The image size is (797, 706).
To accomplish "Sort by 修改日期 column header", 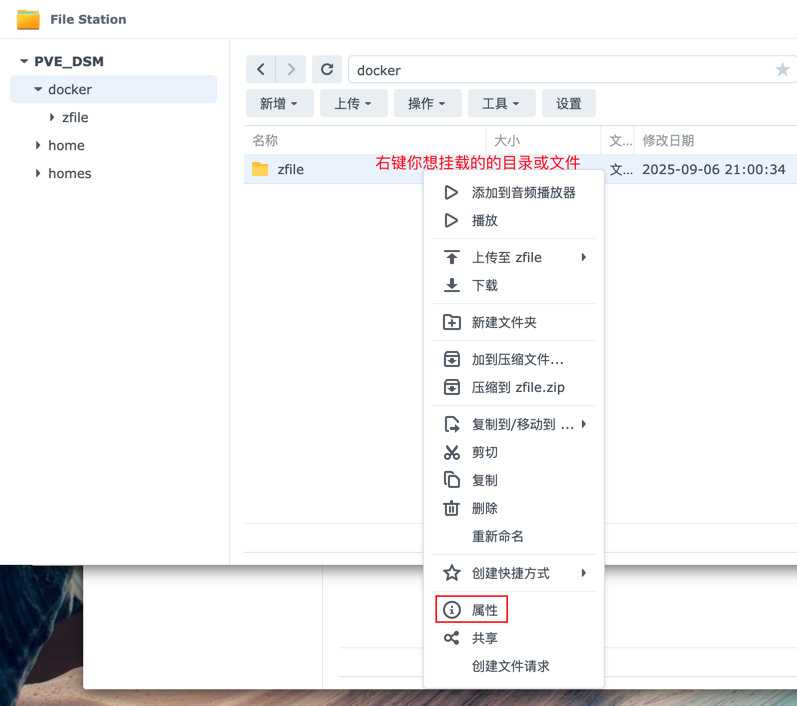I will pos(668,141).
